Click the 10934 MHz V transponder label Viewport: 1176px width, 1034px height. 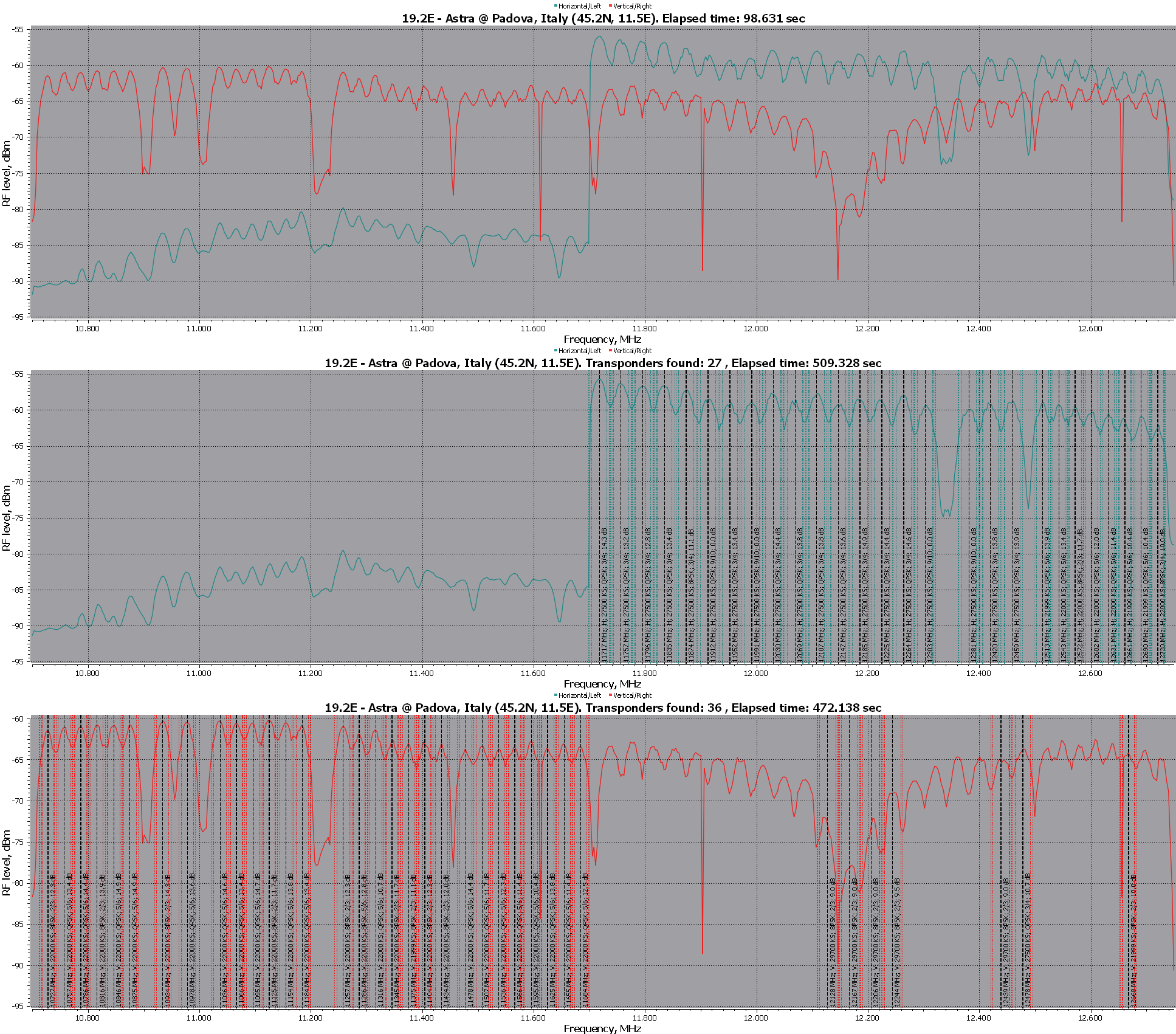pyautogui.click(x=168, y=940)
